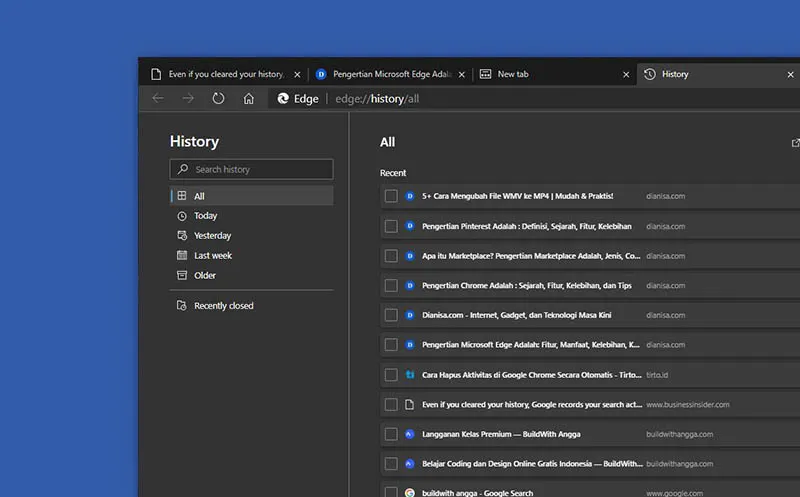
Task: Open the Today history filter
Action: [x=205, y=216]
